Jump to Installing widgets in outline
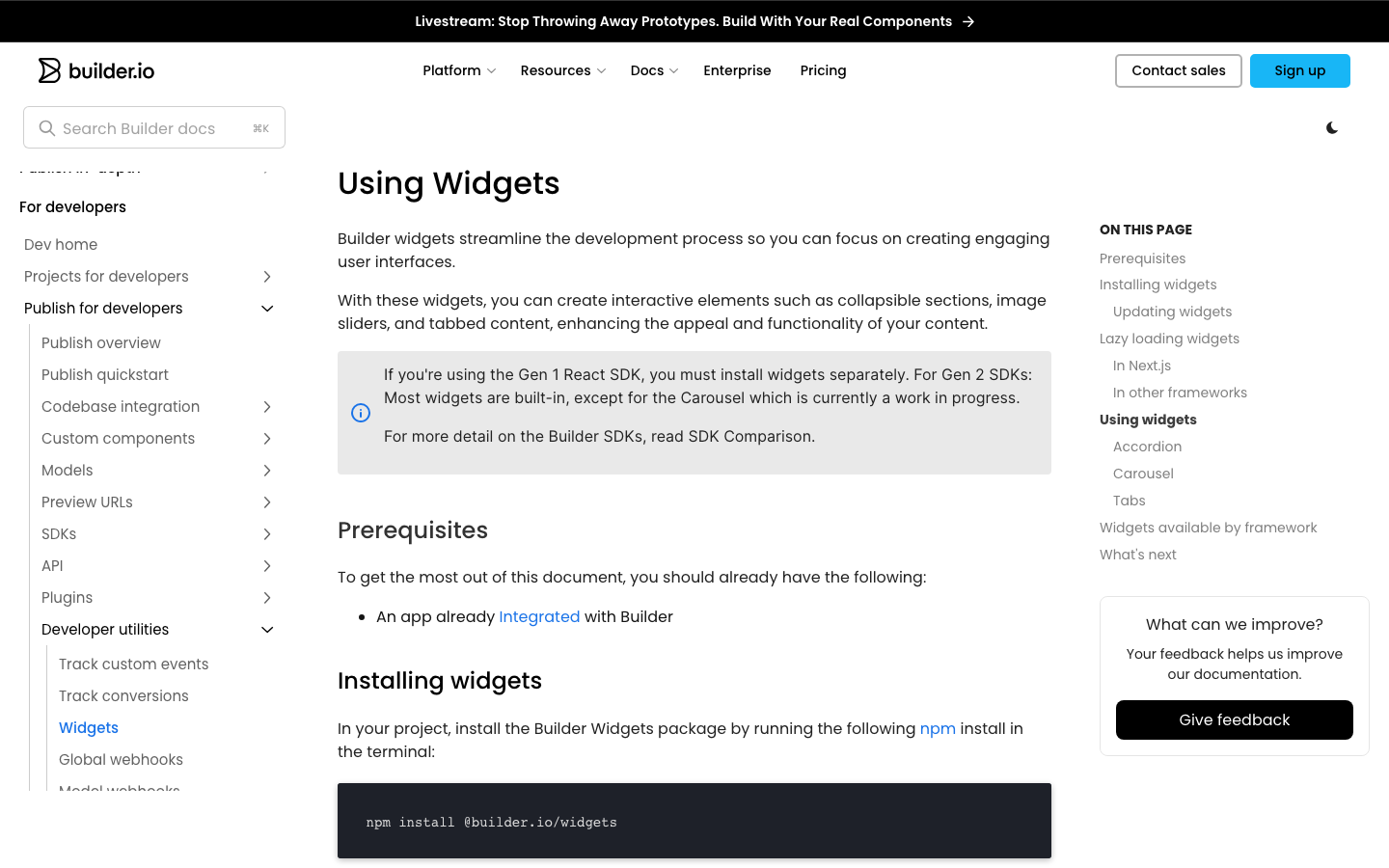Image resolution: width=1389 pixels, height=868 pixels. (x=1157, y=285)
